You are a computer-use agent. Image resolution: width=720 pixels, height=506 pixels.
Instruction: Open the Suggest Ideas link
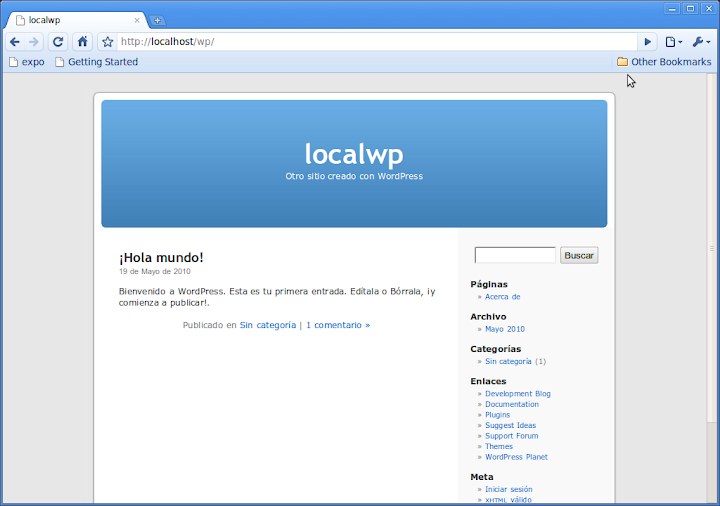coord(511,426)
